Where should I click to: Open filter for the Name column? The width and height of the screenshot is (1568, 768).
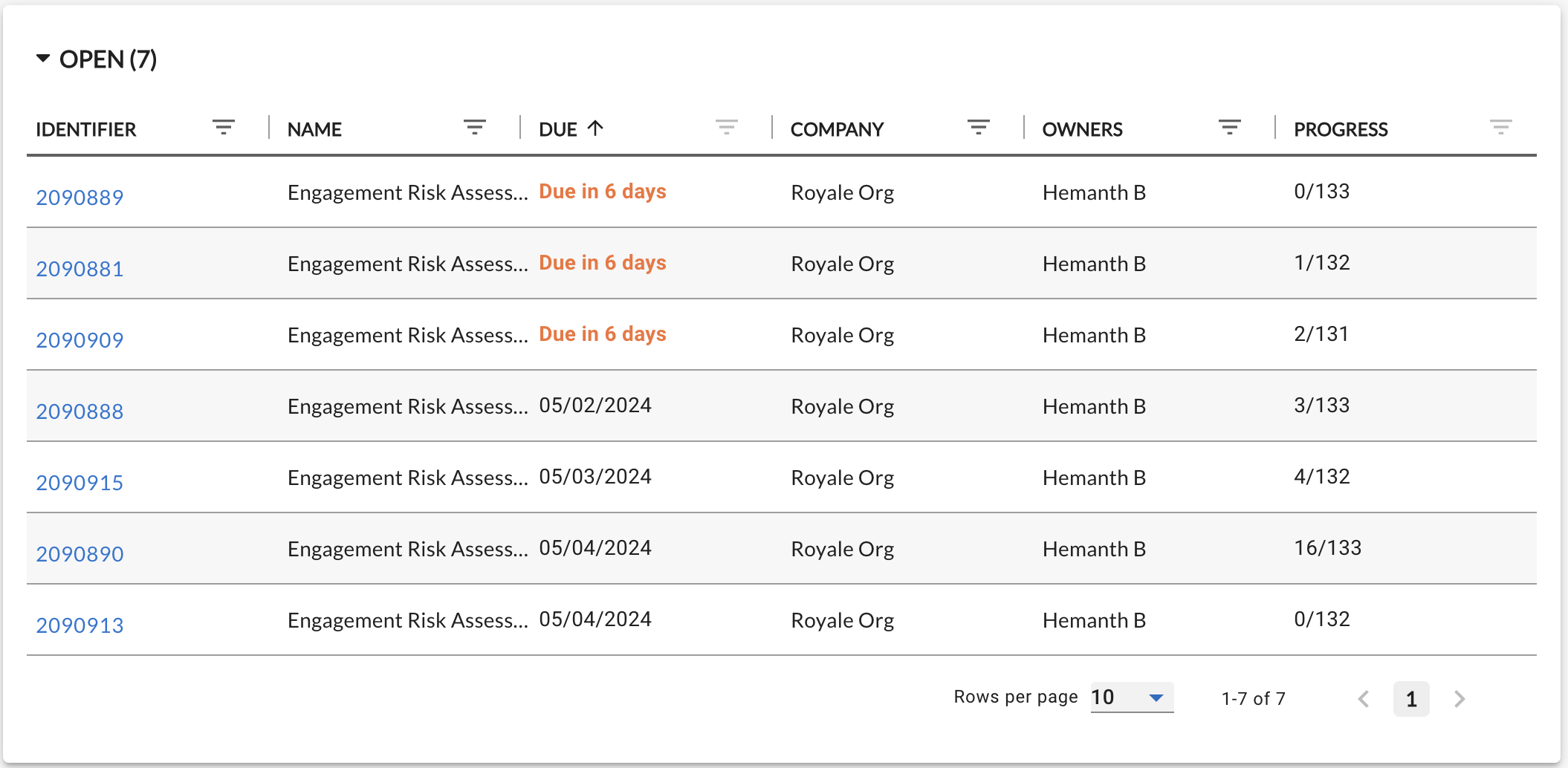coord(475,128)
